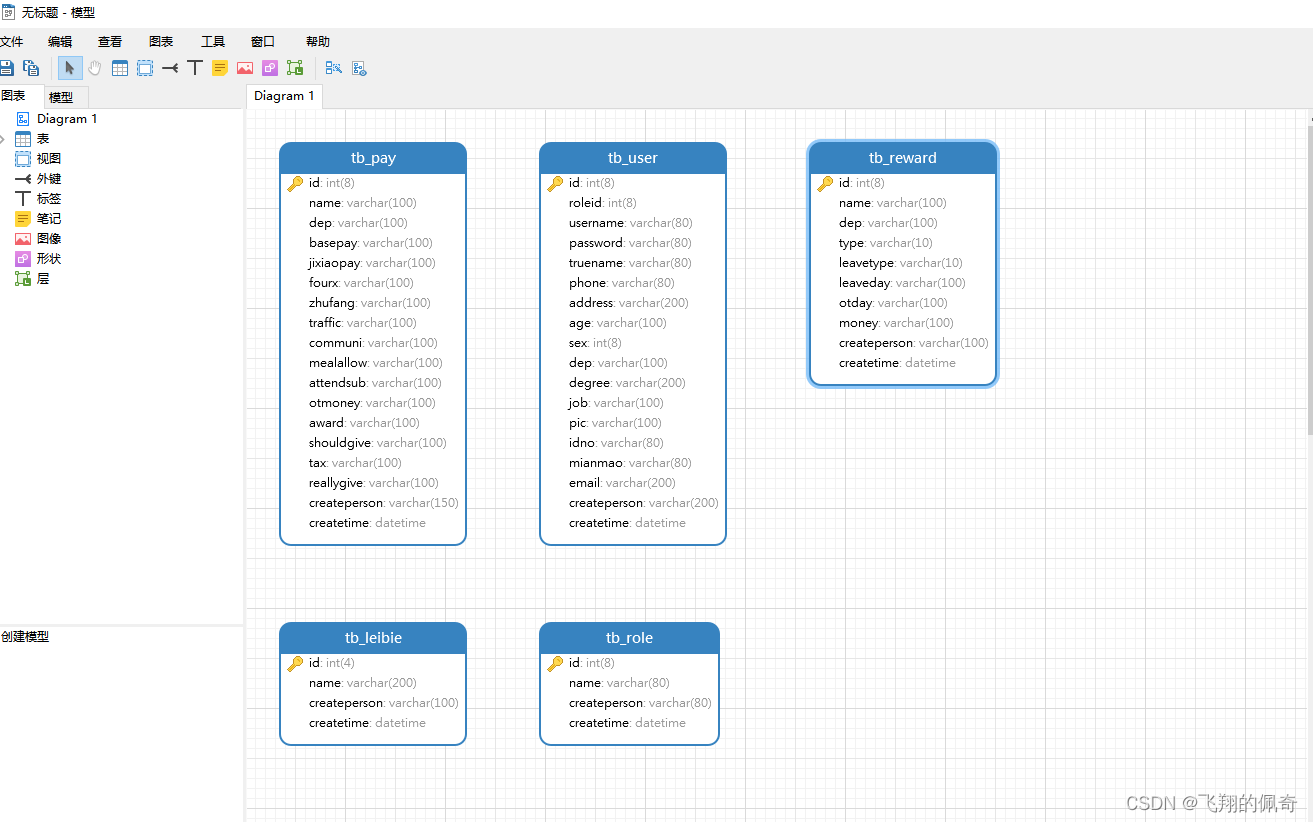The height and width of the screenshot is (822, 1313).
Task: Select the tb_leibie table on canvas
Action: coord(373,638)
